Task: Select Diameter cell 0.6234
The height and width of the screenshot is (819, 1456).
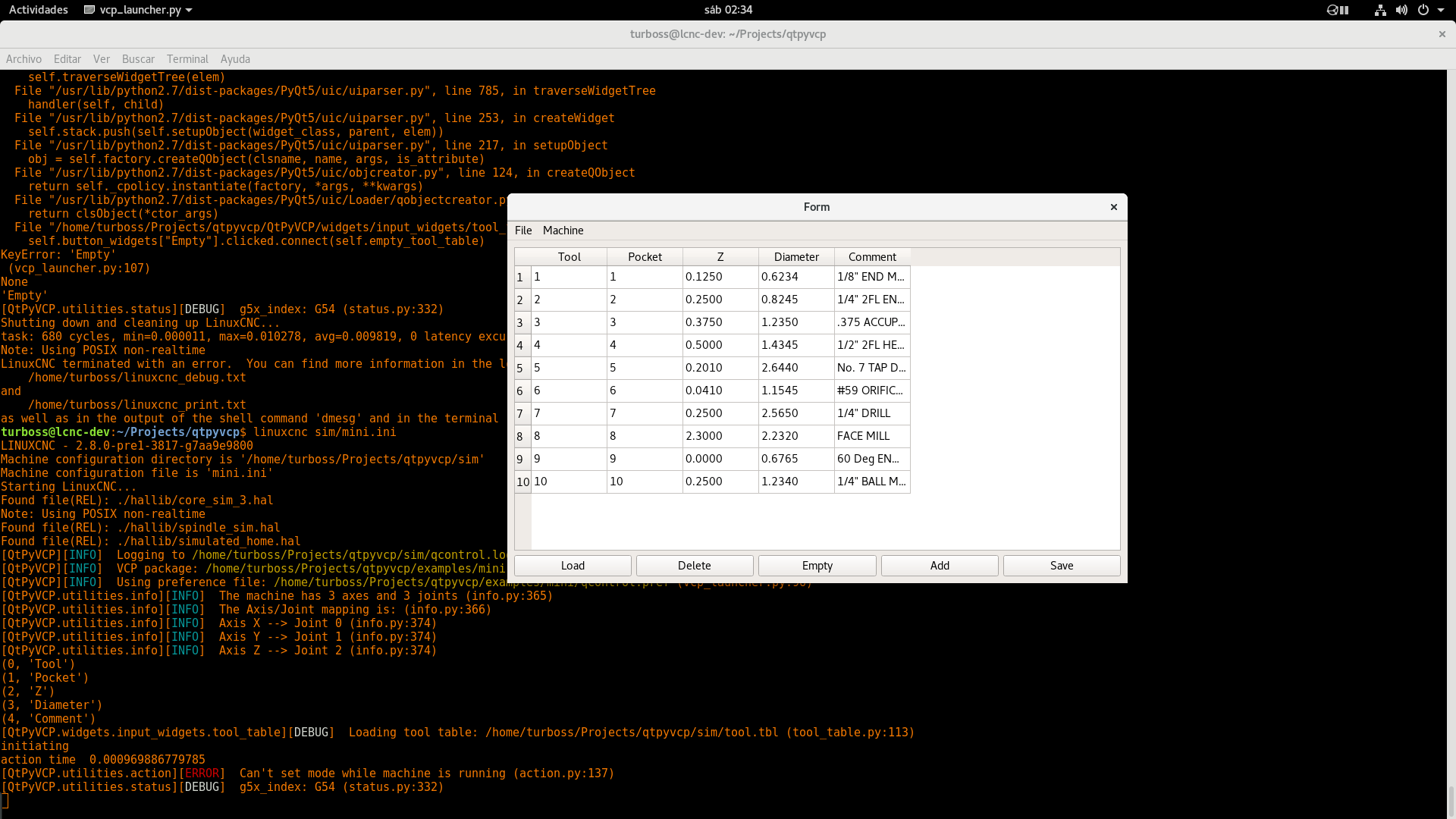Action: [796, 277]
